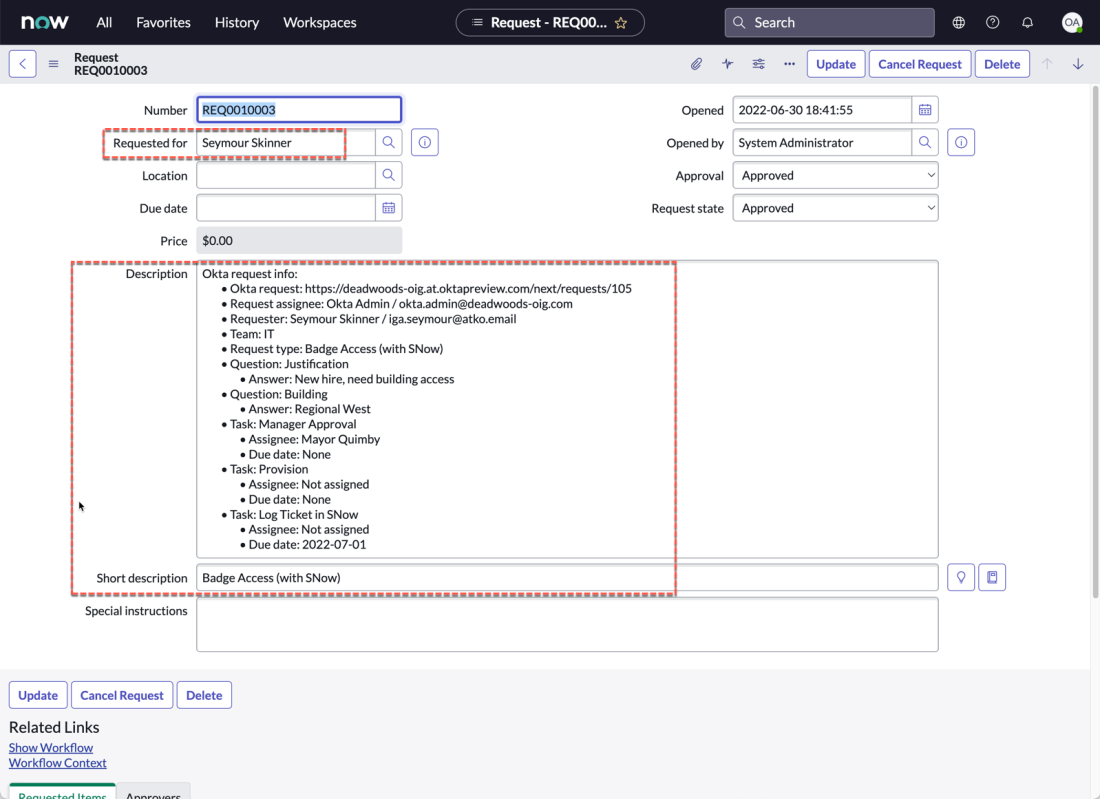1100x799 pixels.
Task: Click the suggestion lightbulb icon
Action: click(961, 578)
